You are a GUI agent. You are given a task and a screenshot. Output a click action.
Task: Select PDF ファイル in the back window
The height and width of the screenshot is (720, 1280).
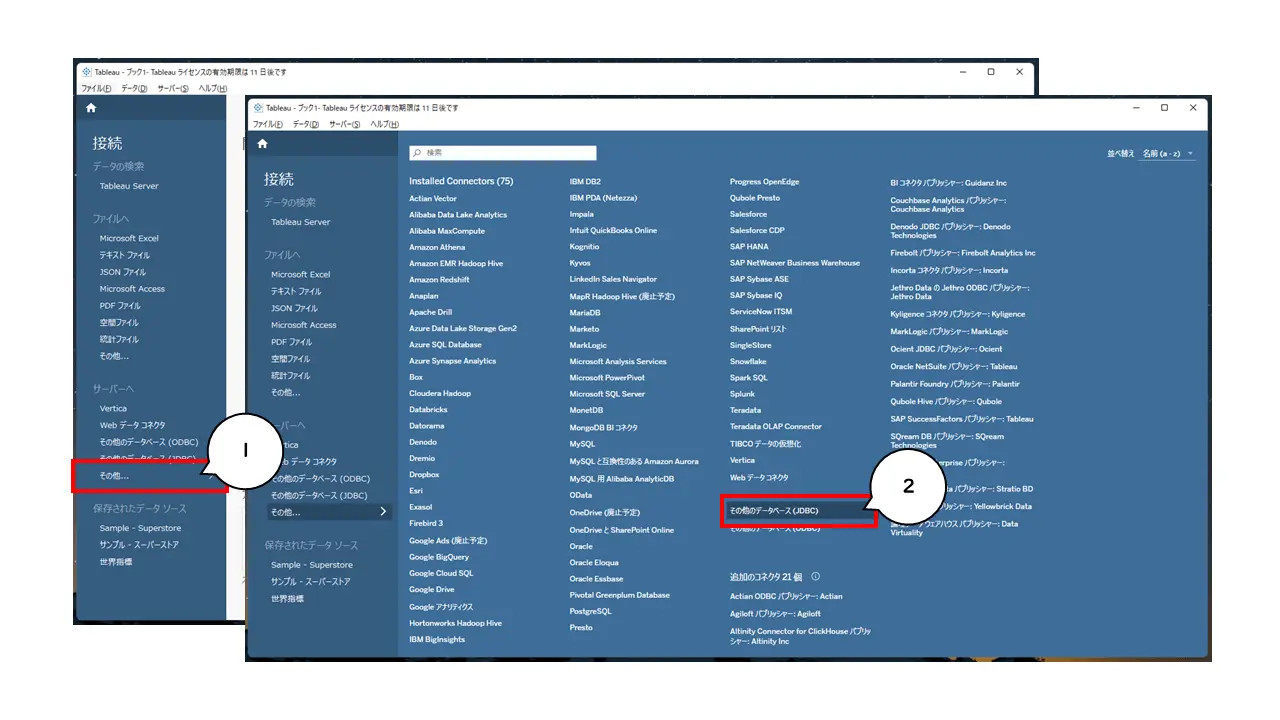120,306
